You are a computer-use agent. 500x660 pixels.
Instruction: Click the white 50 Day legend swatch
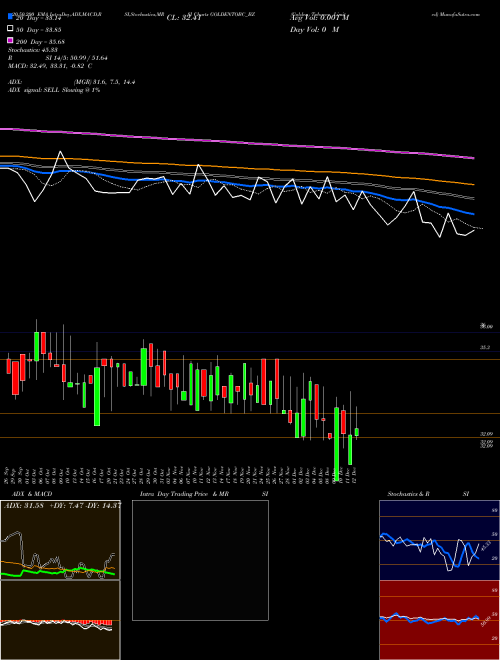tap(10, 29)
